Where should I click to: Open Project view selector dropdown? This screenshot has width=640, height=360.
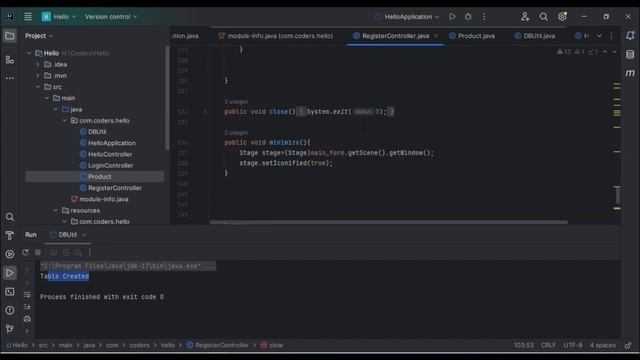[x=39, y=36]
